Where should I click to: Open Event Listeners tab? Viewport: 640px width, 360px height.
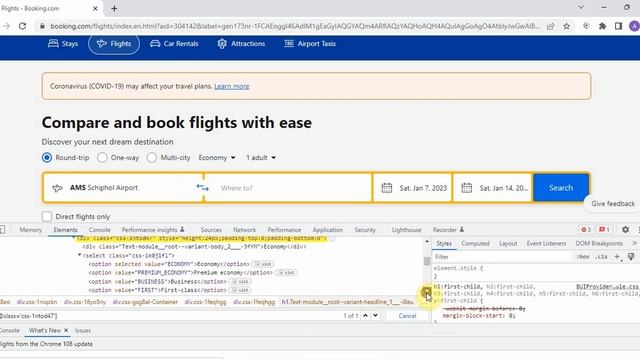point(546,243)
